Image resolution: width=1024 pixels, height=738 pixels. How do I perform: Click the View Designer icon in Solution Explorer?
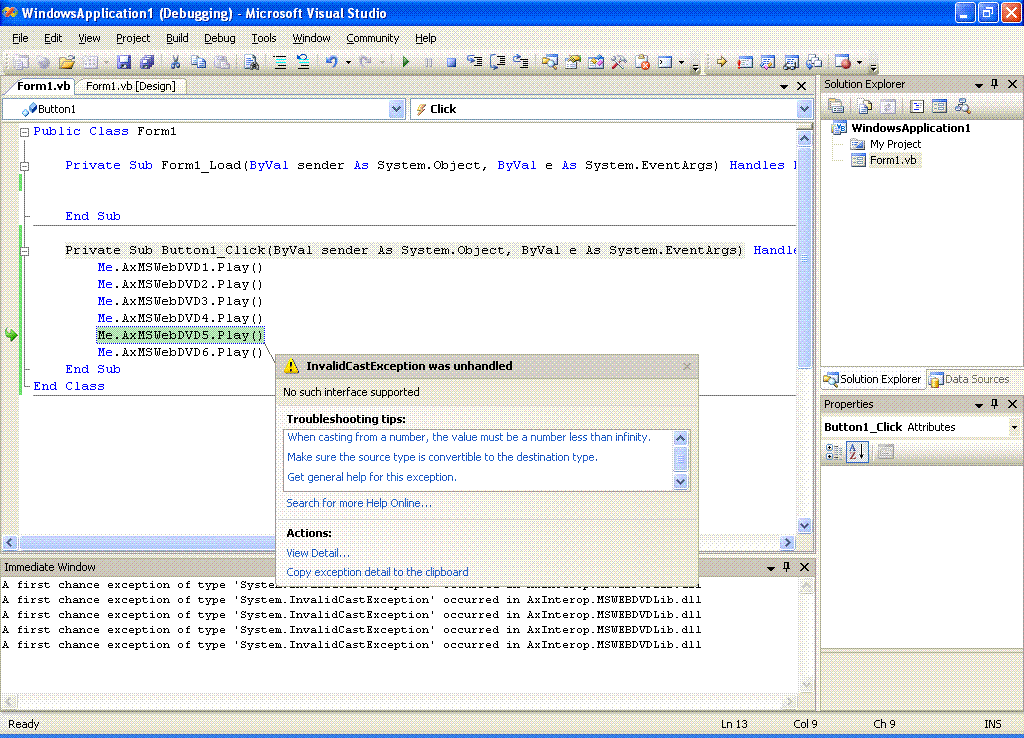pyautogui.click(x=939, y=106)
